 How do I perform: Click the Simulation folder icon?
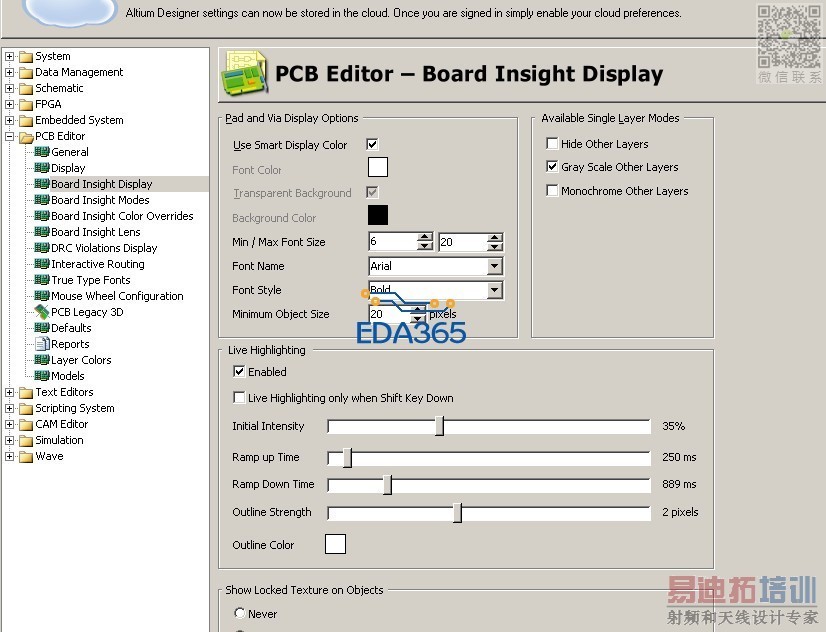point(26,440)
